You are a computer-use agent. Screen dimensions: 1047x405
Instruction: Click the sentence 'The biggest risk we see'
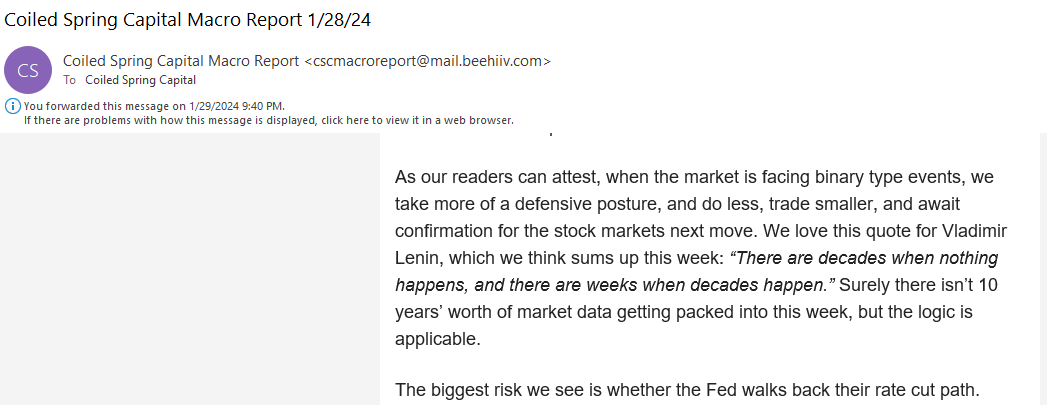click(687, 390)
